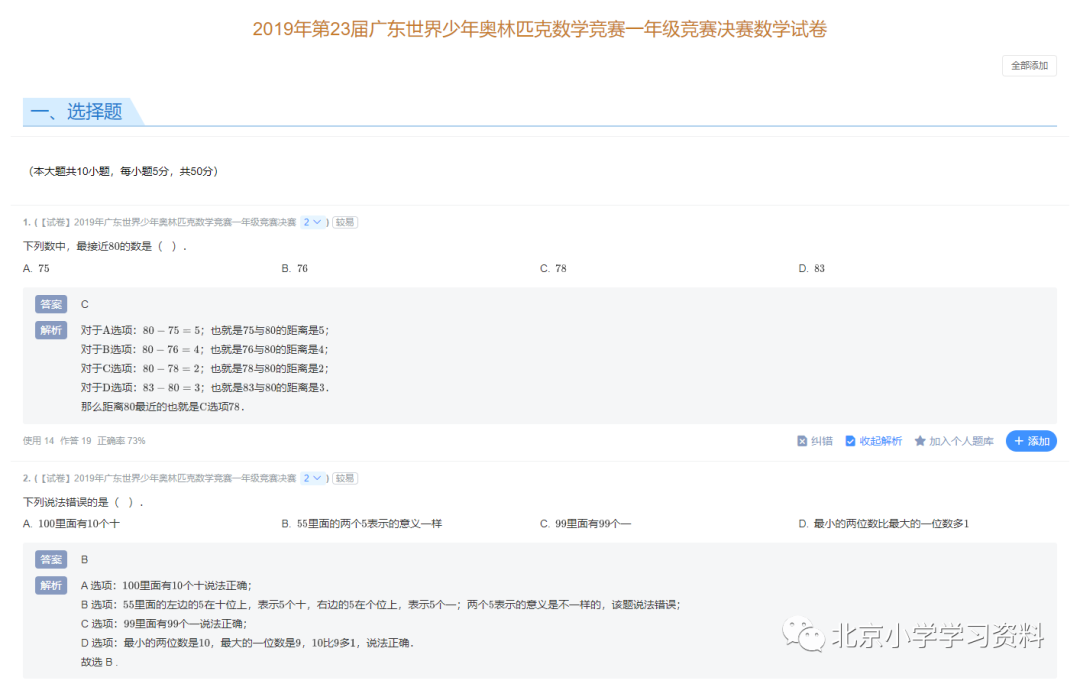
Task: Click the question text 下列数中，最接近80的数是
Action: click(x=105, y=247)
